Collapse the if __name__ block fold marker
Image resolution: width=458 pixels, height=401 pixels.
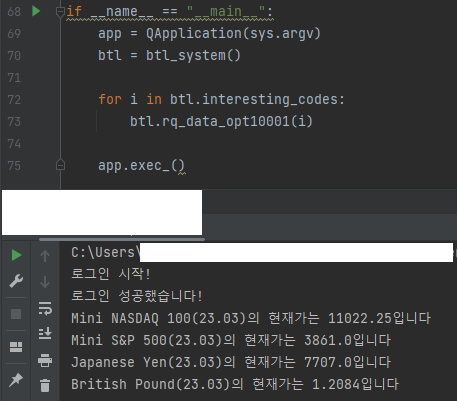tap(60, 12)
